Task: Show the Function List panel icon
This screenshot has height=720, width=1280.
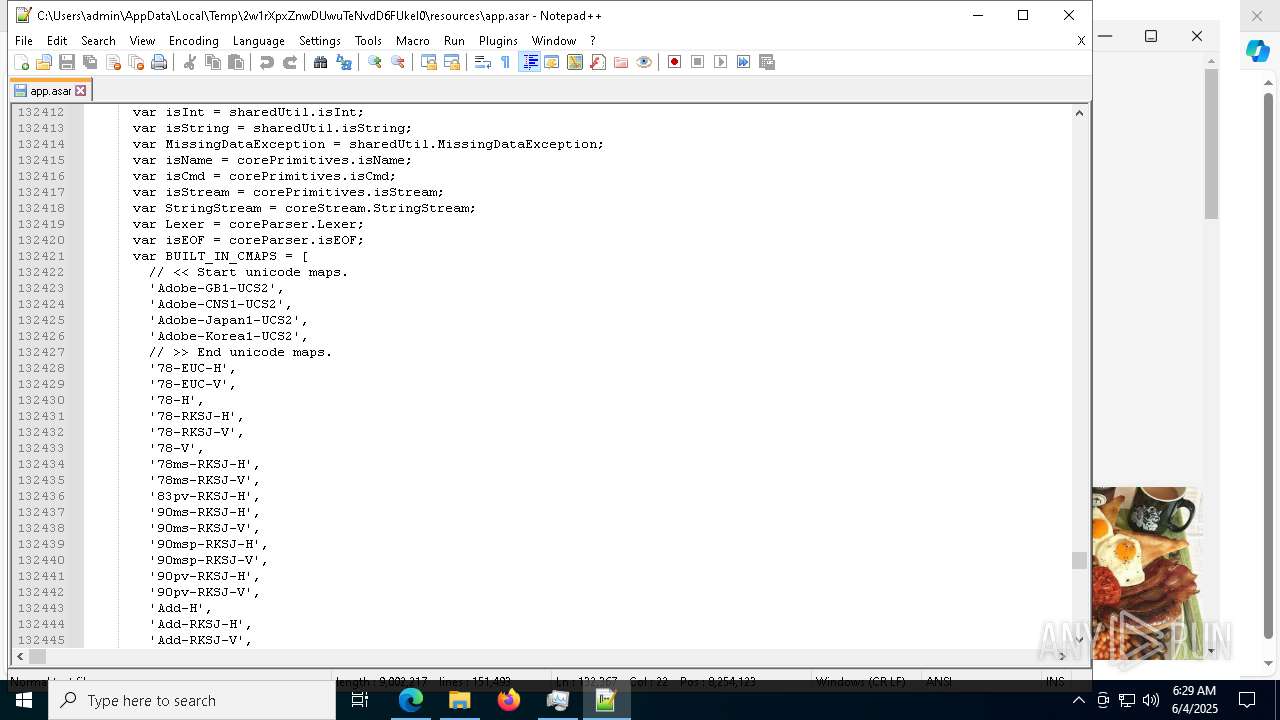Action: click(598, 62)
